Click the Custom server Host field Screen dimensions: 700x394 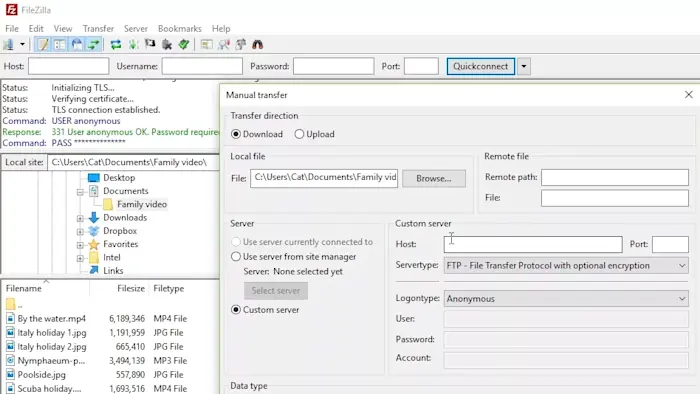[533, 245]
